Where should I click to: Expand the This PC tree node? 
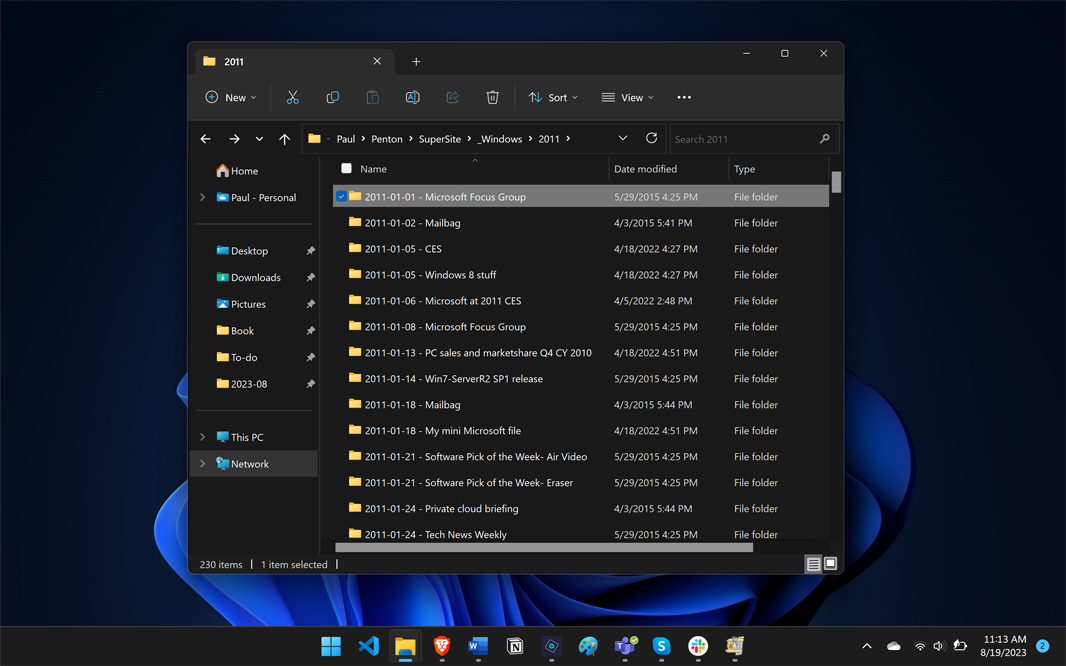[203, 437]
